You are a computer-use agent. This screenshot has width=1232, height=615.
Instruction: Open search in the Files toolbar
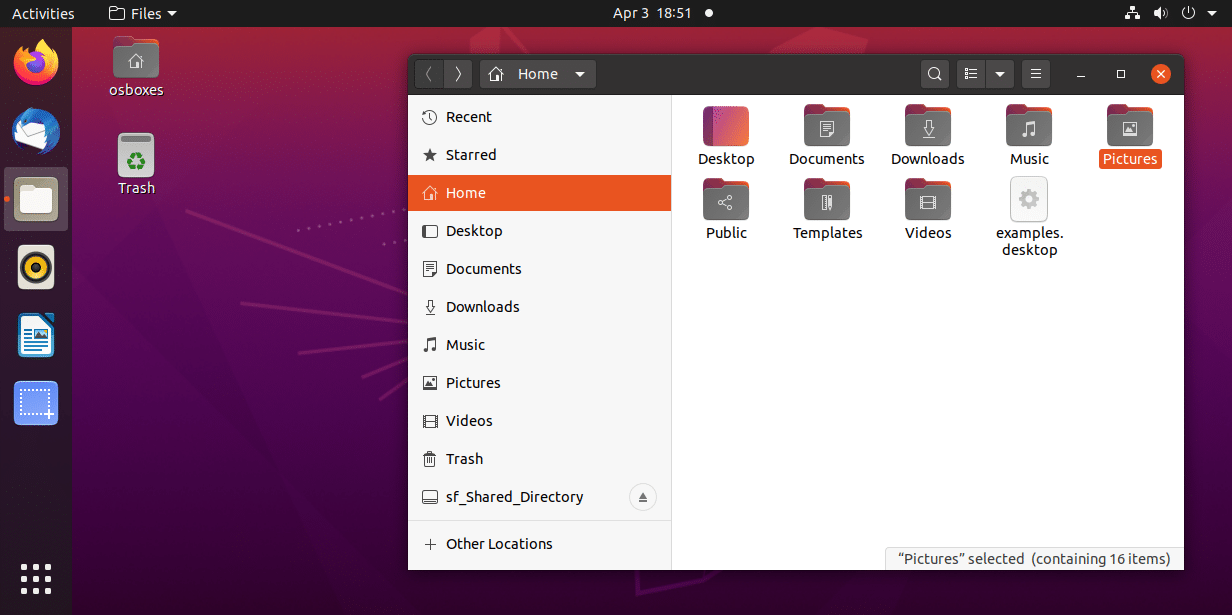934,73
